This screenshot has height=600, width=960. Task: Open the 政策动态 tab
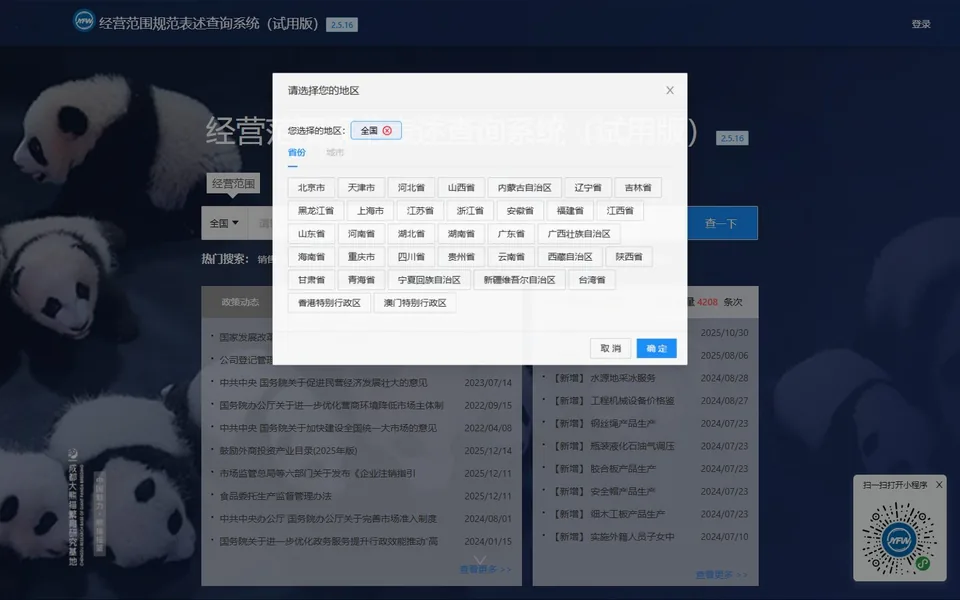(240, 302)
